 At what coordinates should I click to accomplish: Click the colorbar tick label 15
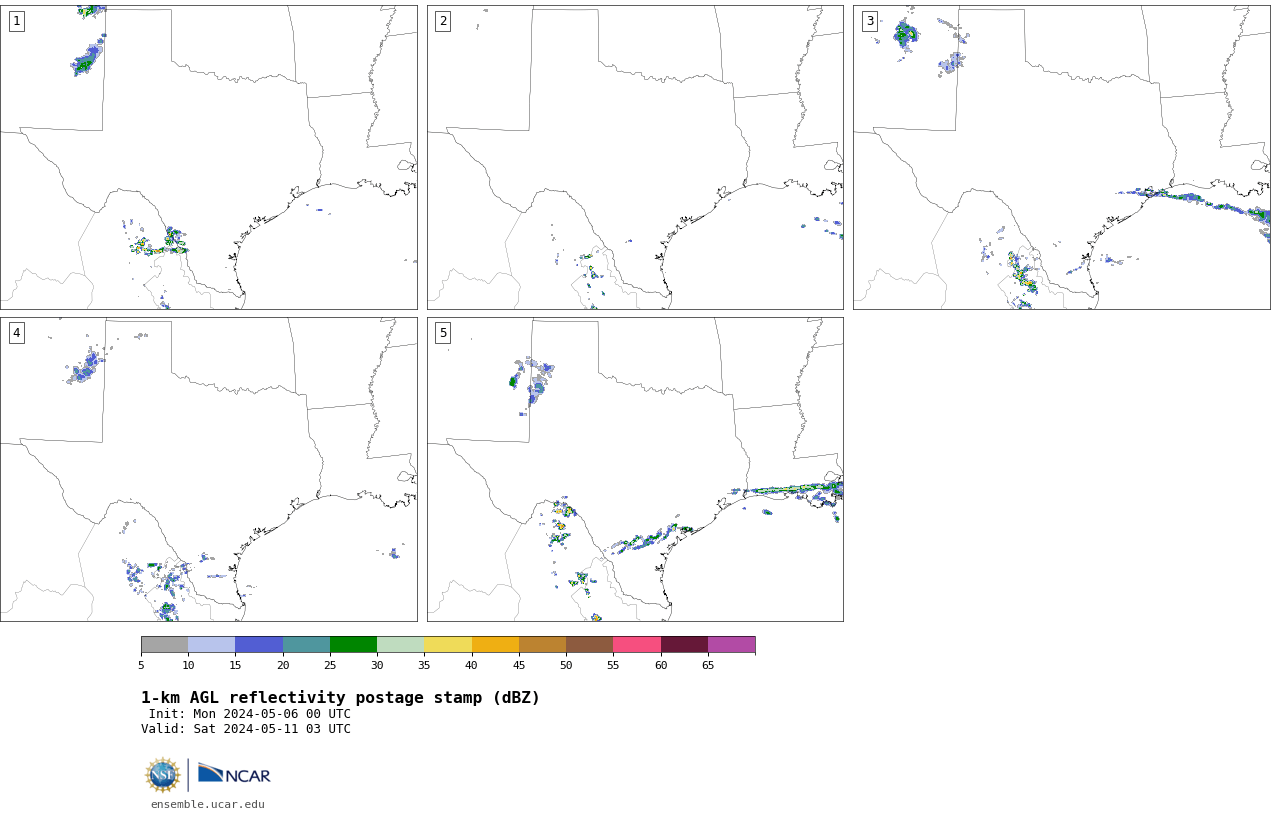coord(235,665)
